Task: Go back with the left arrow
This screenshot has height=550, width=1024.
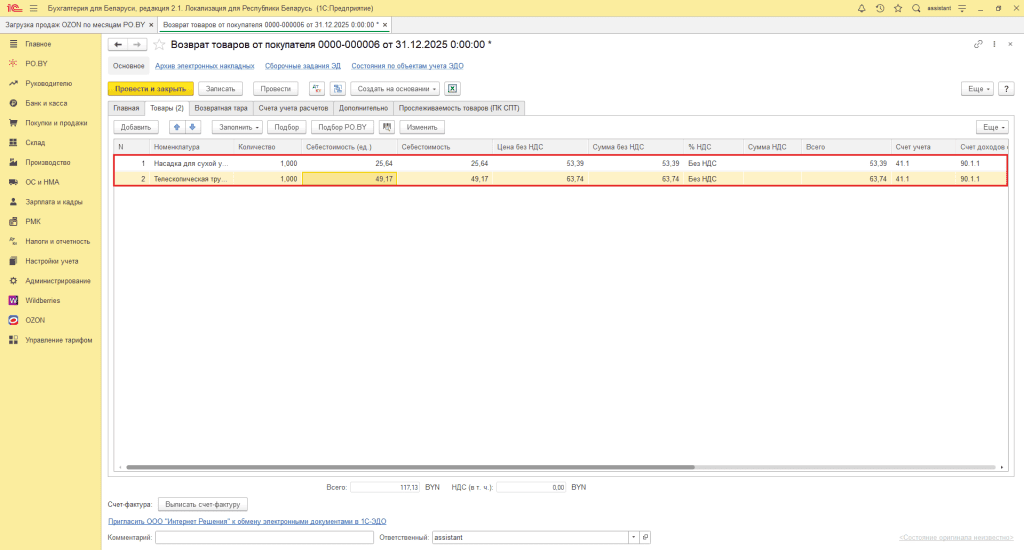Action: pyautogui.click(x=118, y=44)
